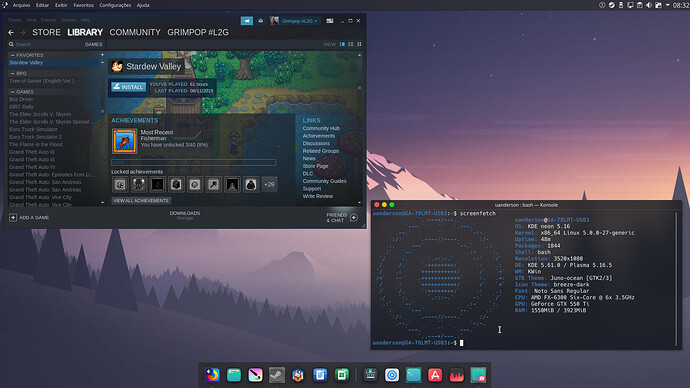Click the Stardew Valley game icon
Image resolution: width=690 pixels, height=388 pixels.
tap(117, 66)
